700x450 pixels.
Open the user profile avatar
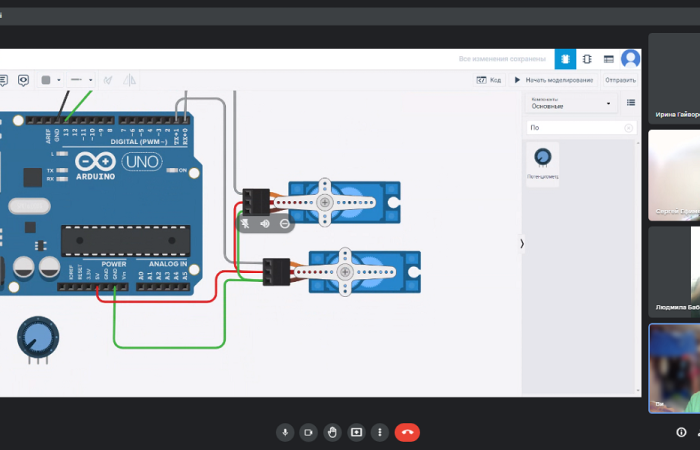tap(630, 59)
